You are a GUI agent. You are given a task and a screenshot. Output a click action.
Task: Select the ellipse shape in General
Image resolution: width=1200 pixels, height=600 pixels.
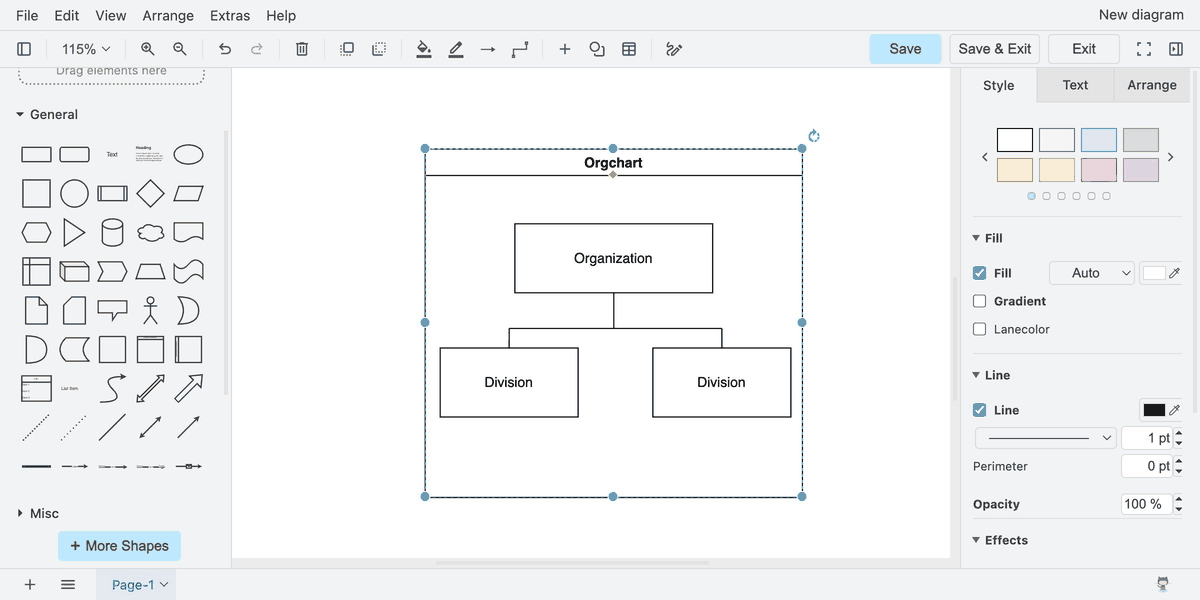pos(189,154)
